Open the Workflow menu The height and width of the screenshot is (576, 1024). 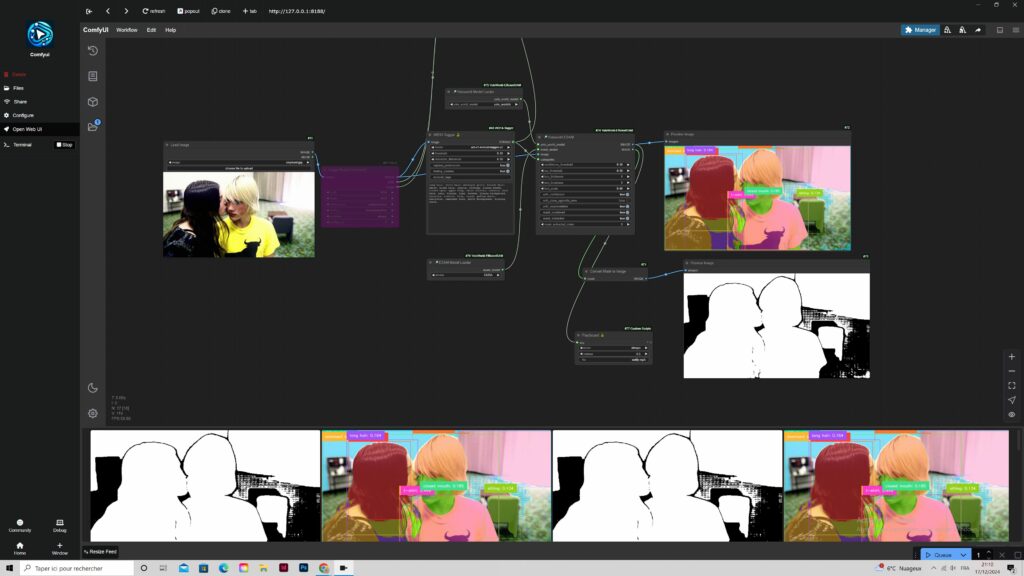(127, 30)
